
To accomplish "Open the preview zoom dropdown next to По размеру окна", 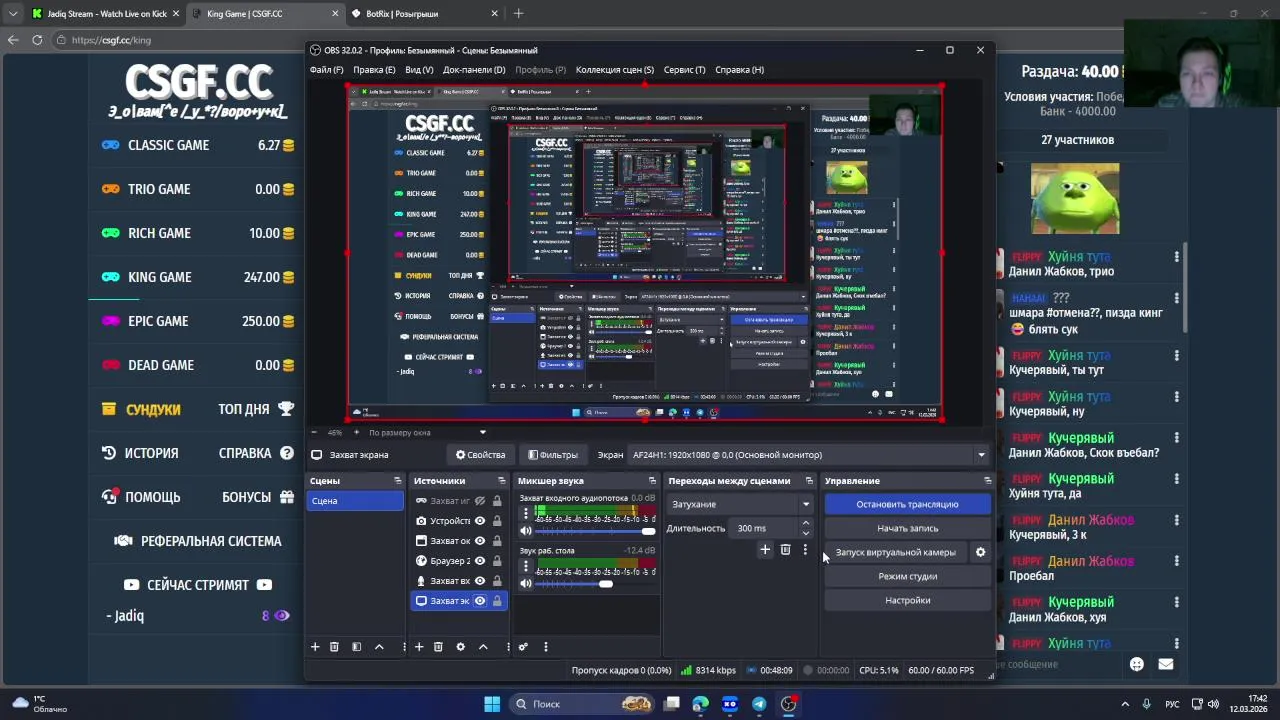I will (482, 433).
